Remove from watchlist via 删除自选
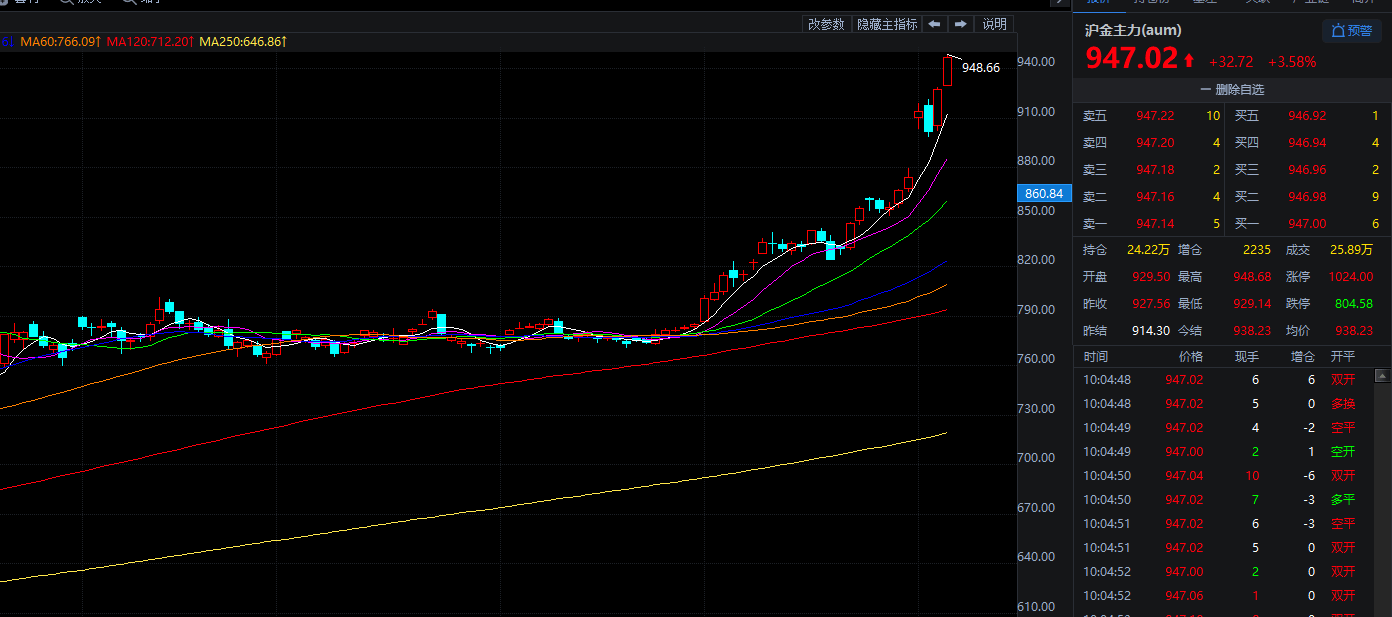This screenshot has height=617, width=1392. click(x=1231, y=89)
